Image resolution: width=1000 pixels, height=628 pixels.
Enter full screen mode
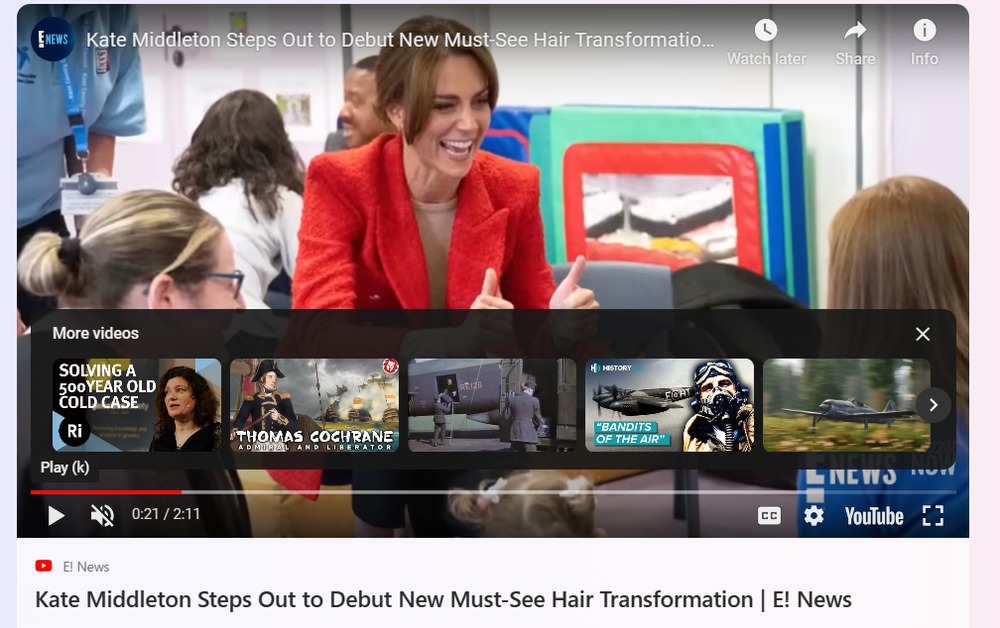(932, 515)
